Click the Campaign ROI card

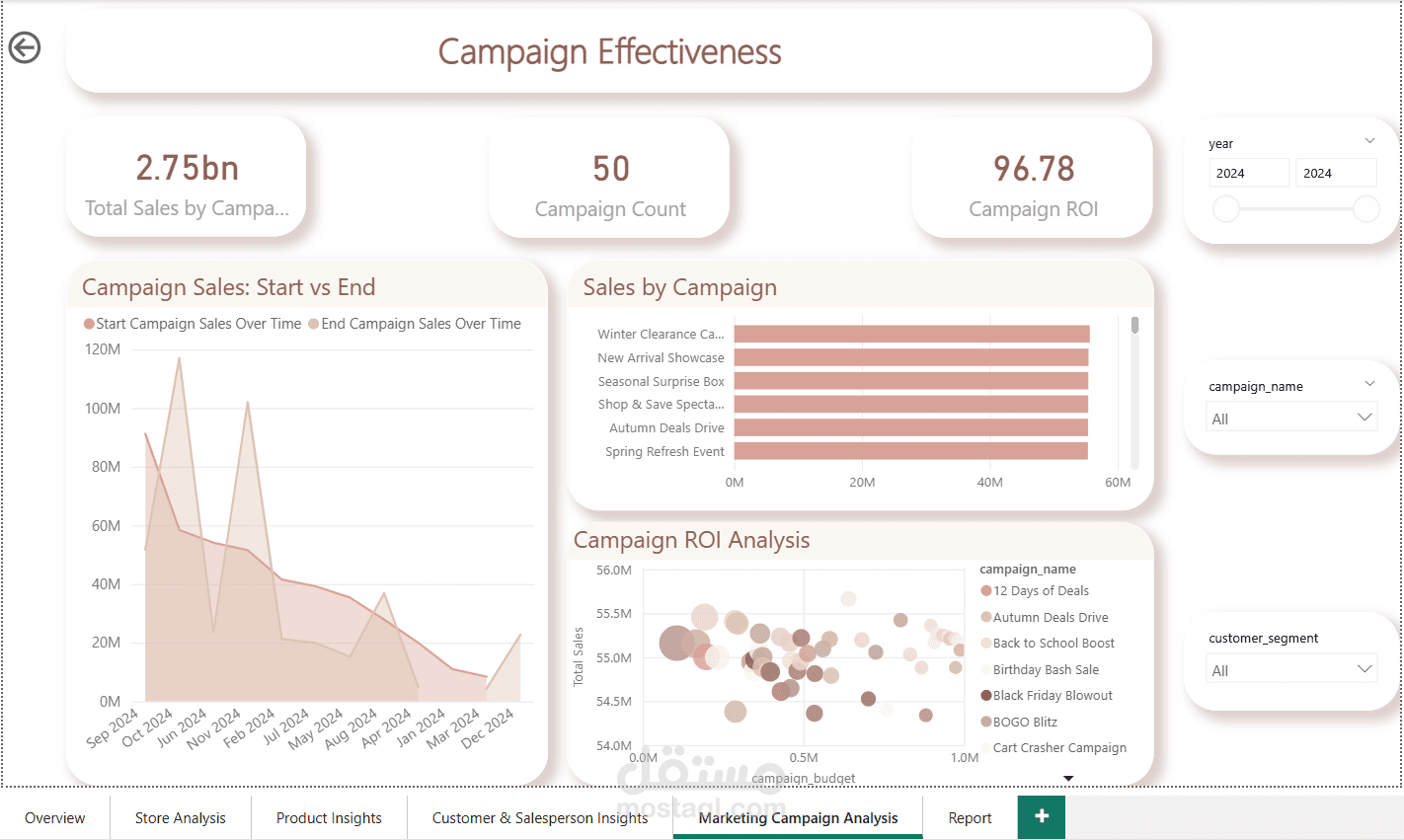pyautogui.click(x=1033, y=179)
